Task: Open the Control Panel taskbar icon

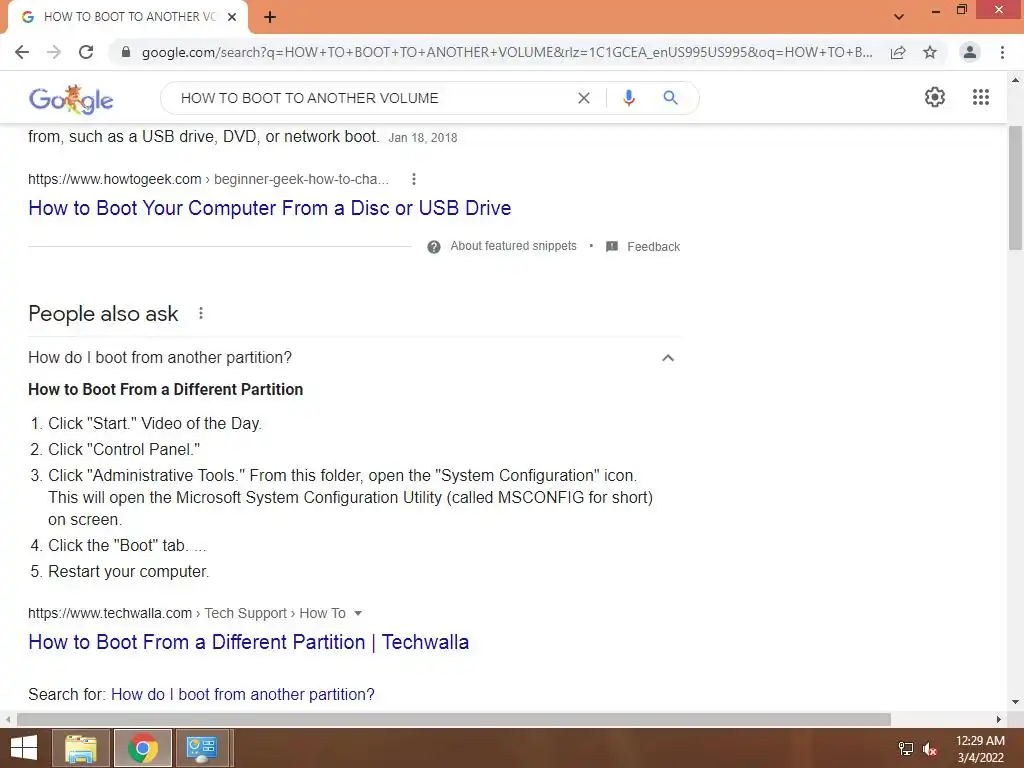Action: pyautogui.click(x=202, y=748)
